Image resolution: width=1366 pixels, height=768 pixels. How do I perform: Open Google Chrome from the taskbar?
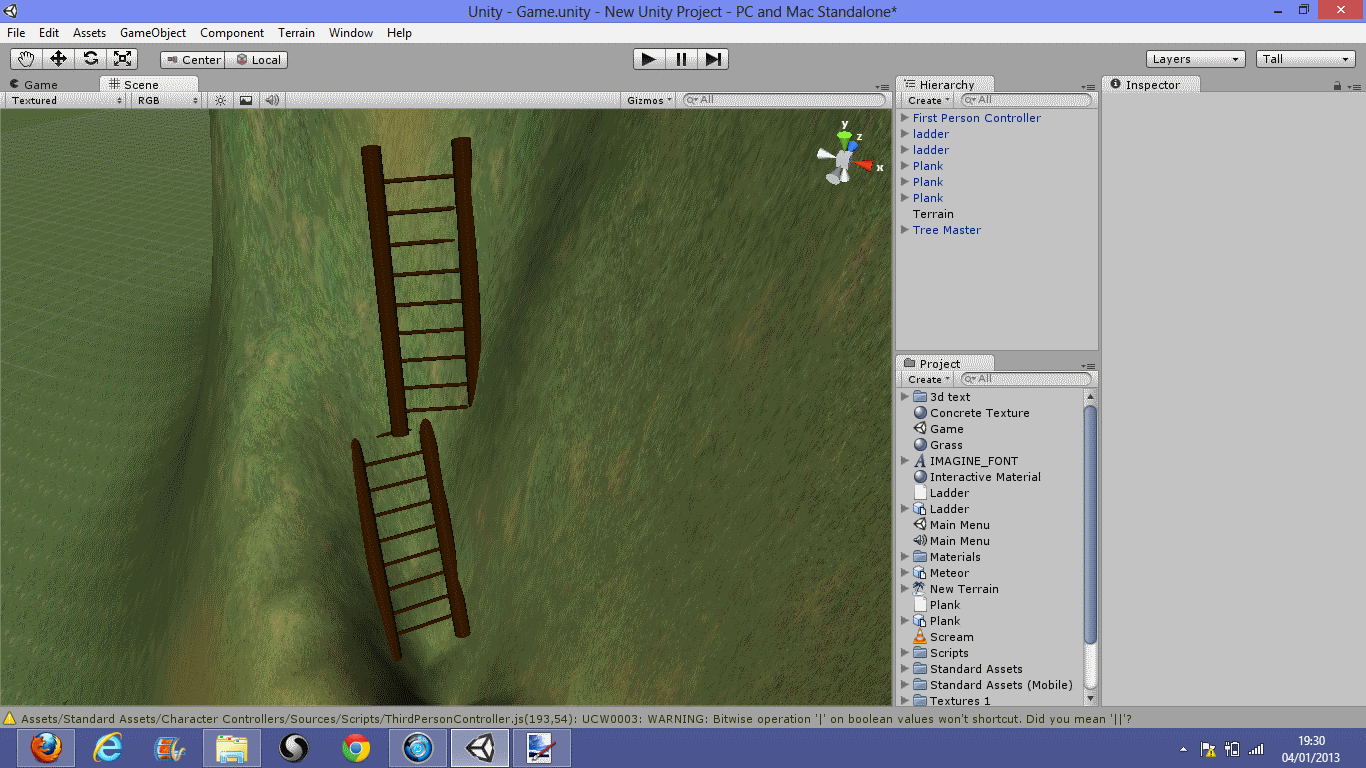356,747
